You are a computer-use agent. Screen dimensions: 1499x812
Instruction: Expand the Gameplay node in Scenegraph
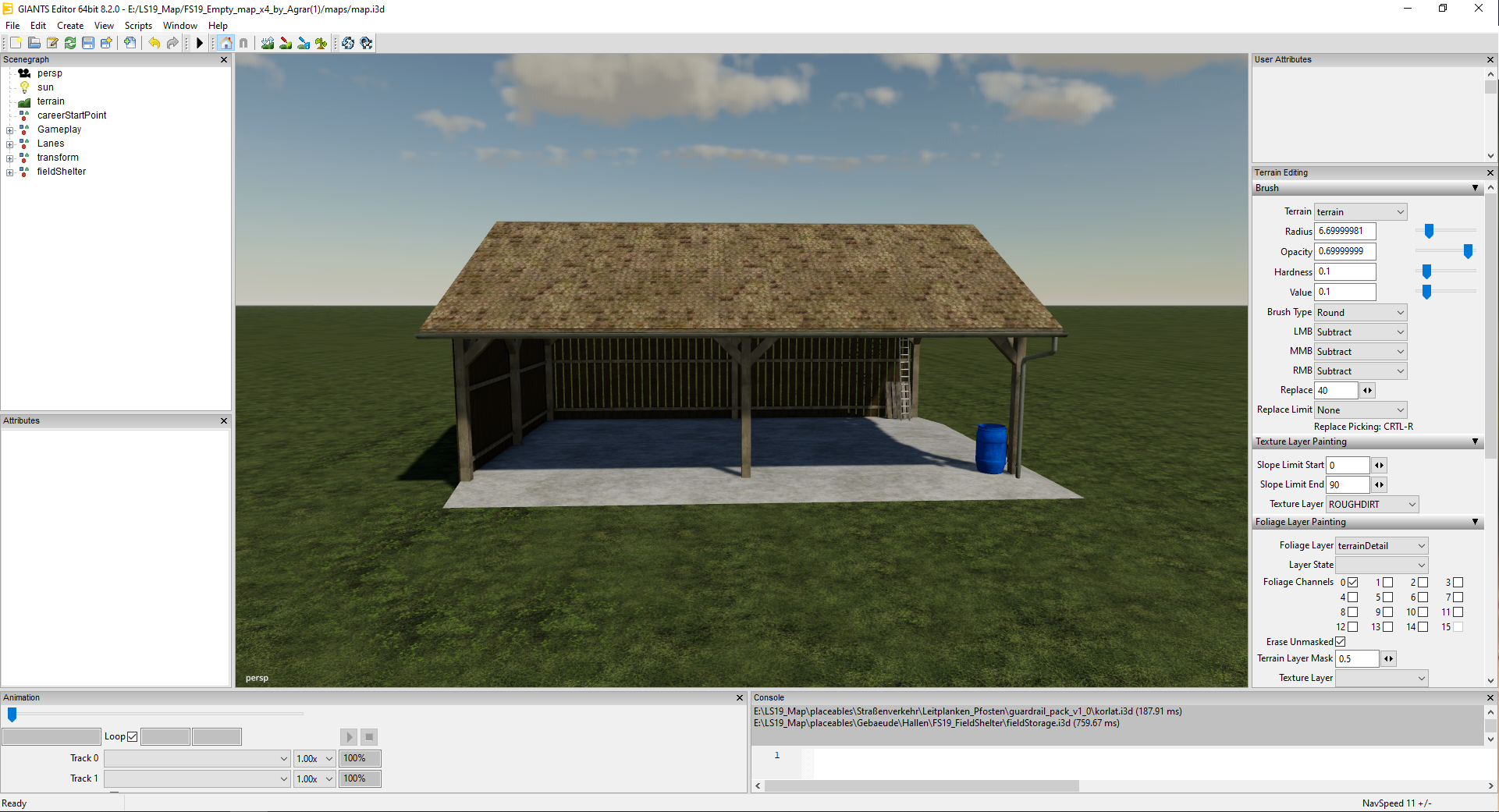[9, 130]
